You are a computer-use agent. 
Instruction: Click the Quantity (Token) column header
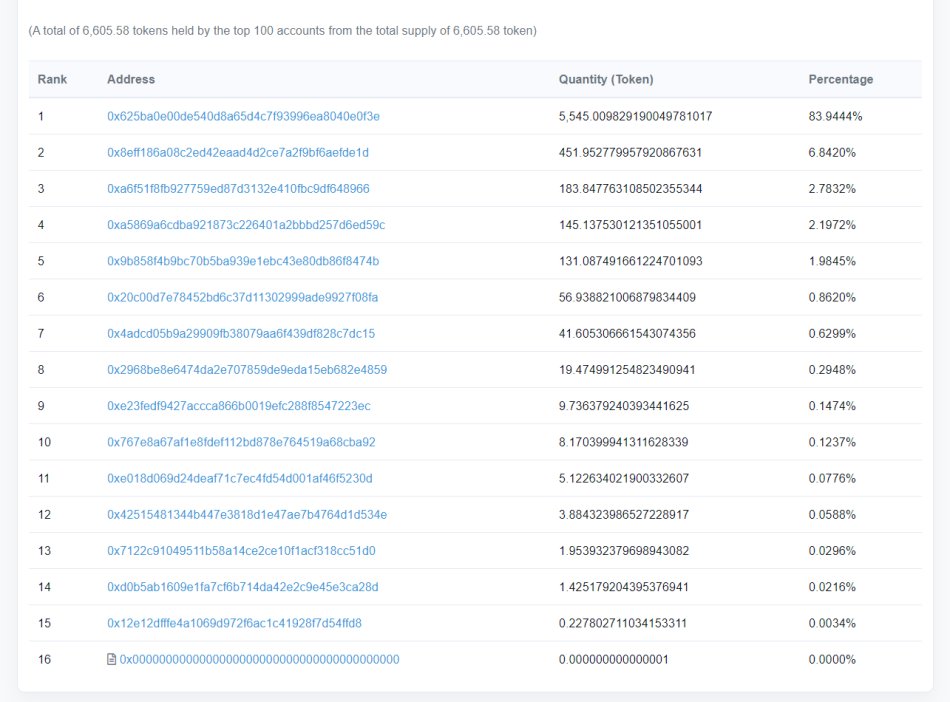[608, 79]
